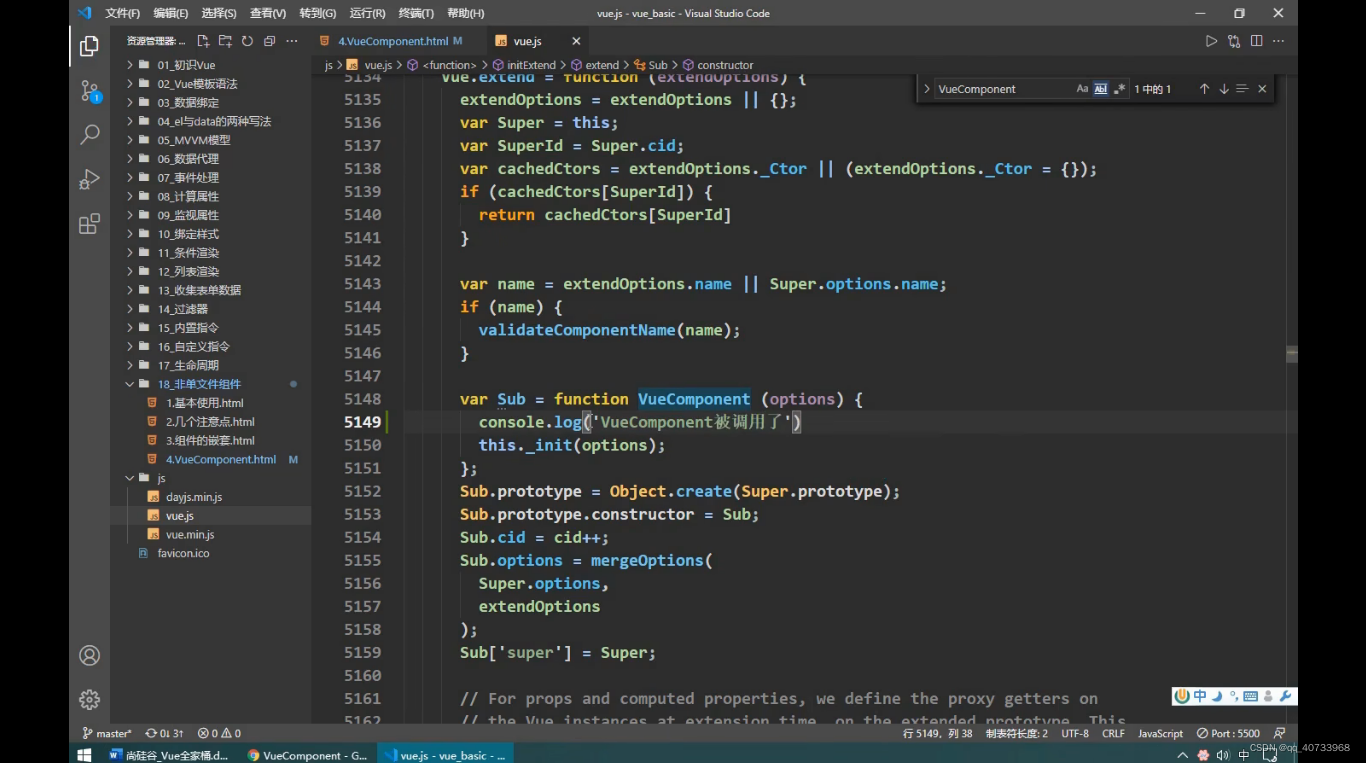Open Windows Start menu
This screenshot has width=1366, height=763.
[x=84, y=755]
